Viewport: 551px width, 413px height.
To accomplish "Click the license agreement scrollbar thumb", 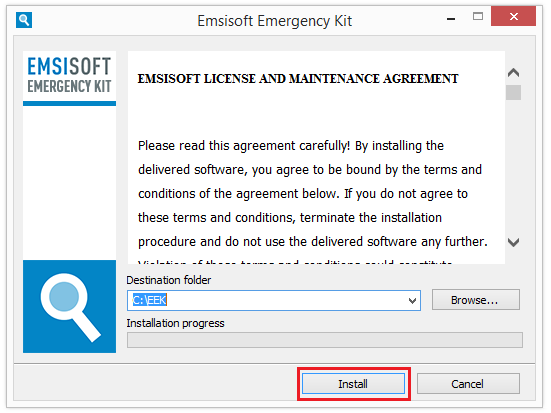I will click(x=513, y=93).
